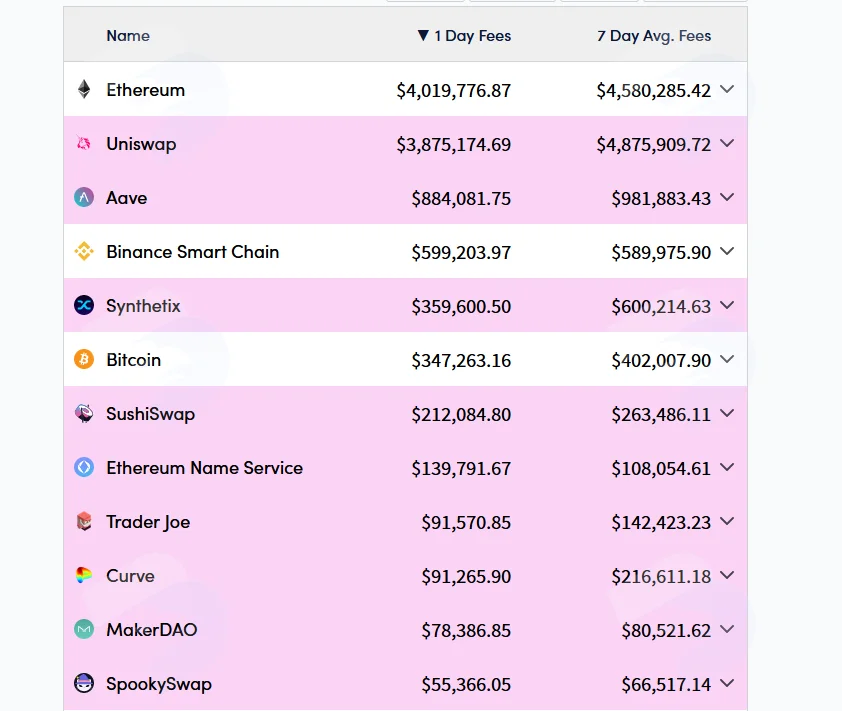Viewport: 842px width, 711px height.
Task: Click the Ethereum diamond logo icon
Action: point(84,90)
